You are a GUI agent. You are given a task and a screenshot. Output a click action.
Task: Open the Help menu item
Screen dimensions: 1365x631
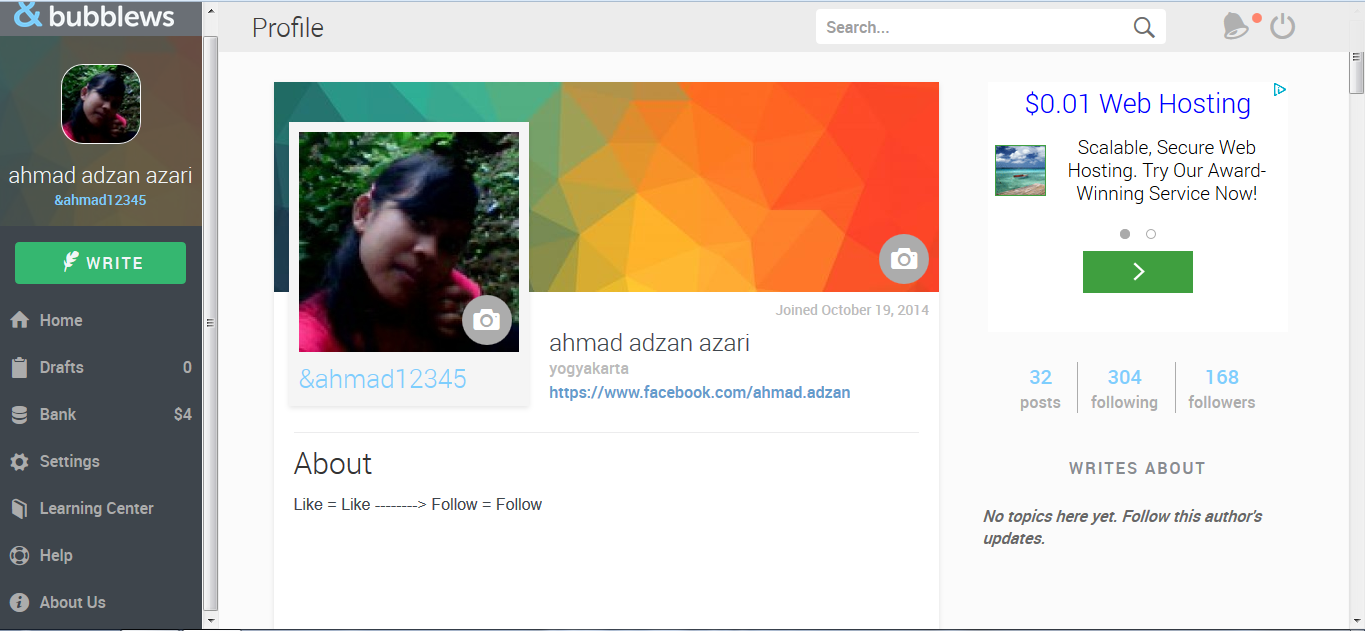pos(100,555)
